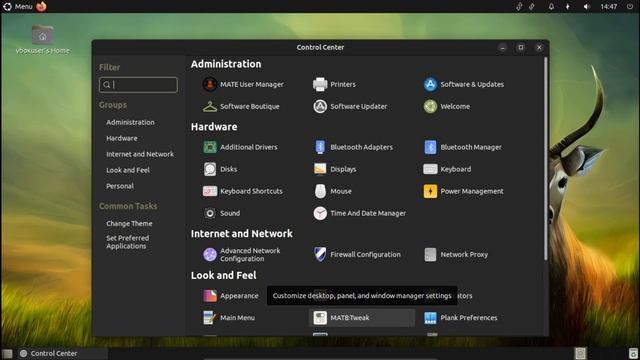640x360 pixels.
Task: Open Bluetooth Adapters icon
Action: point(320,147)
